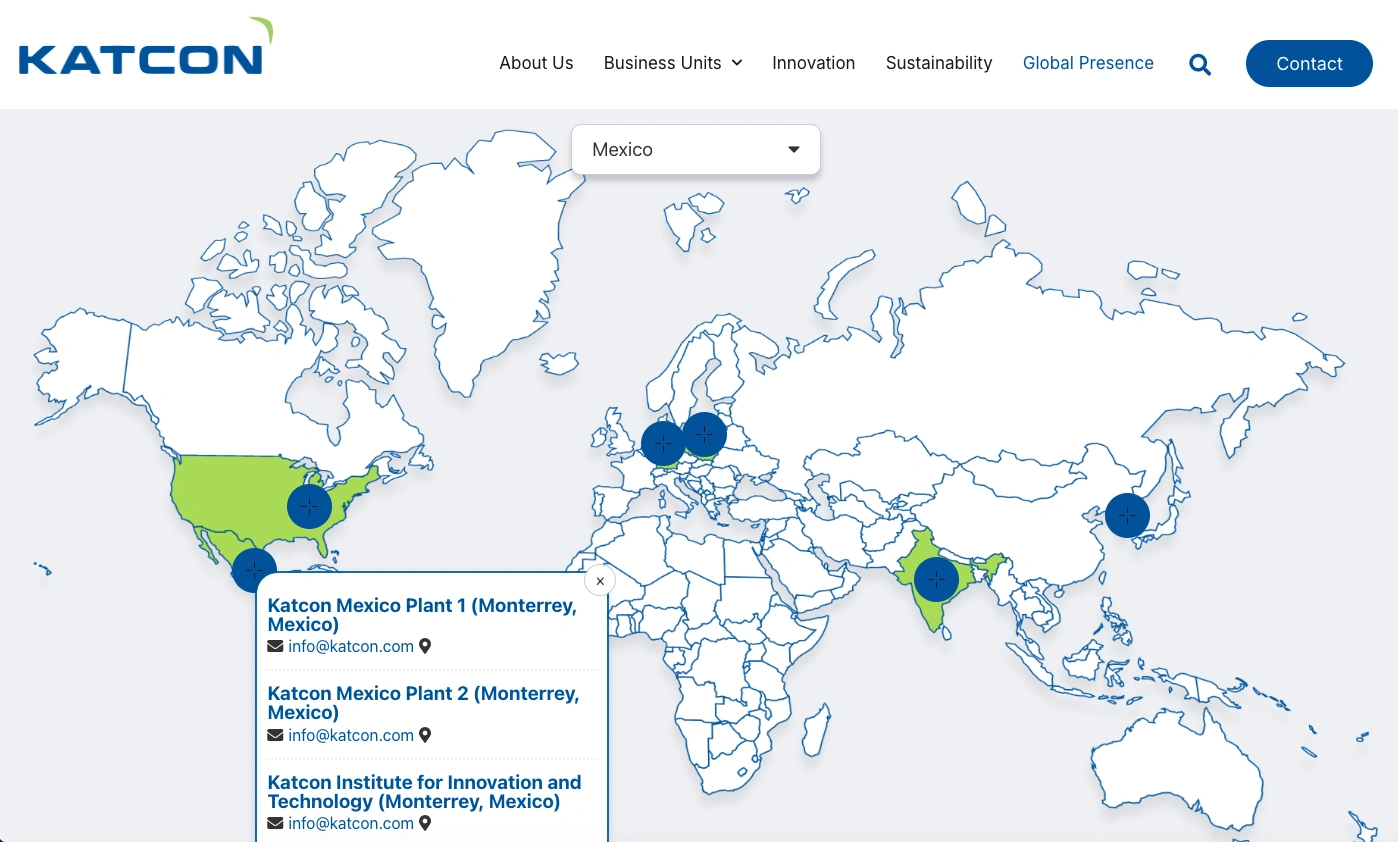Email info@katcon.com for Mexico Plant 2
Screen dimensions: 1398x842
[351, 736]
